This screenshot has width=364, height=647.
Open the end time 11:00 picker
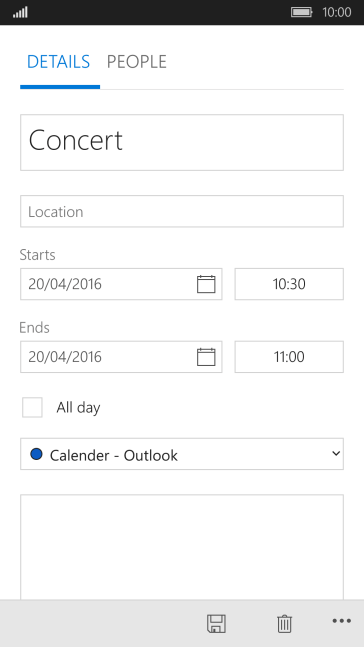click(289, 357)
